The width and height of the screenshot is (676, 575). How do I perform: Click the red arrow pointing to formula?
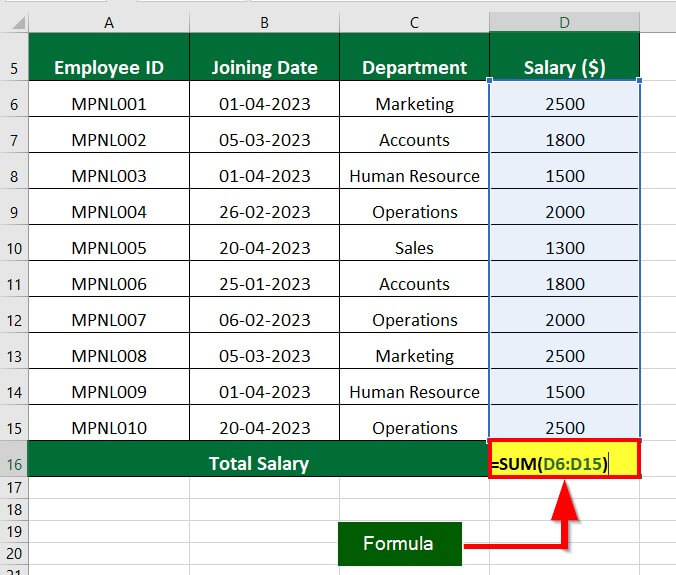click(567, 505)
